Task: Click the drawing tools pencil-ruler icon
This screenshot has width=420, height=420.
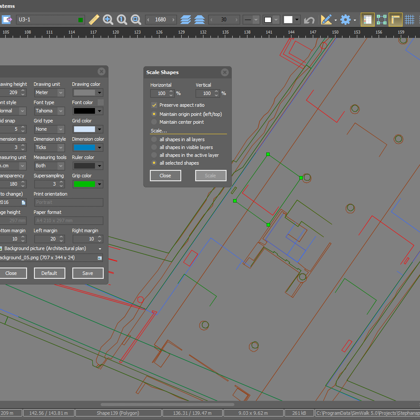Action: pyautogui.click(x=326, y=20)
